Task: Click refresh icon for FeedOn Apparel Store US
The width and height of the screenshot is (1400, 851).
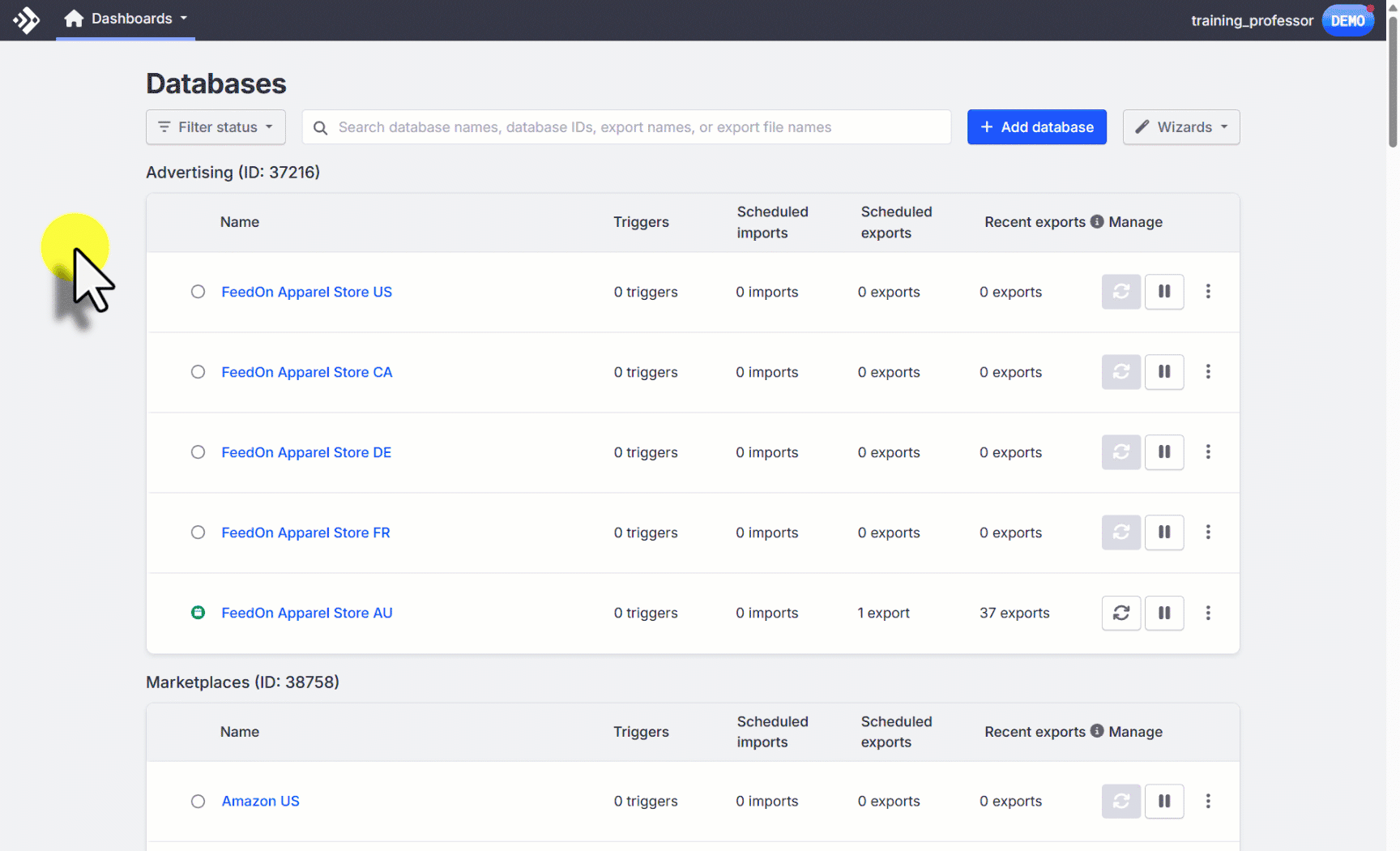Action: tap(1121, 292)
